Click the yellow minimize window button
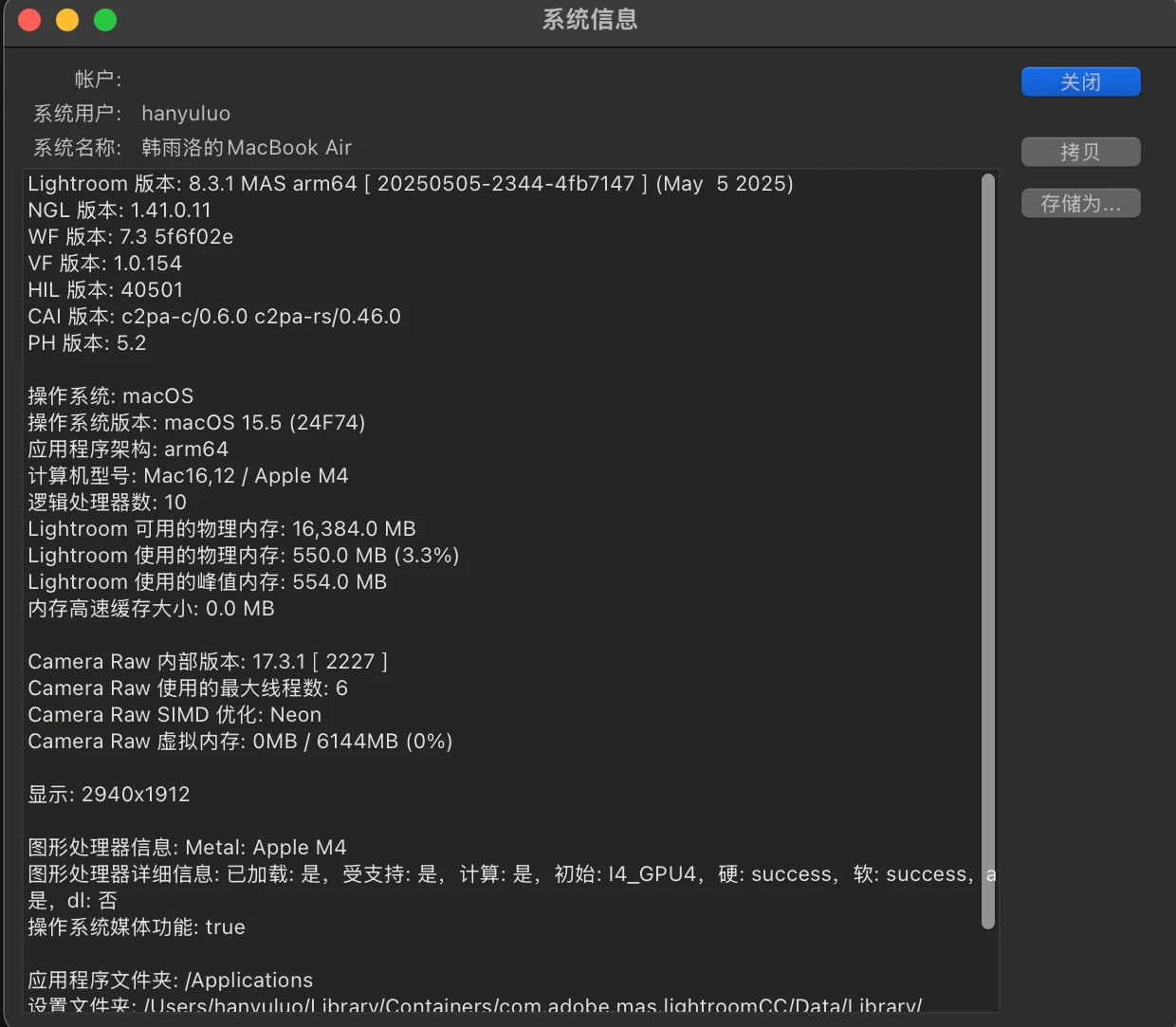 67,20
